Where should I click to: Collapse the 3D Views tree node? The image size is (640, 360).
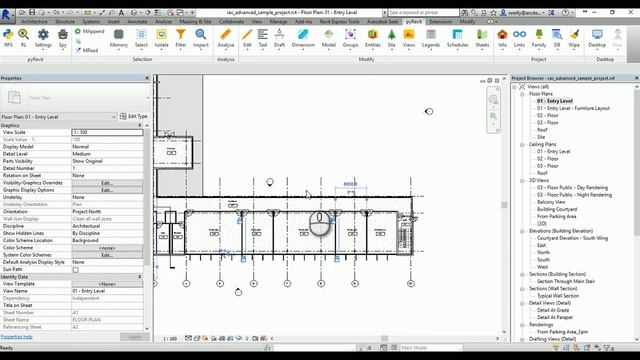522,180
